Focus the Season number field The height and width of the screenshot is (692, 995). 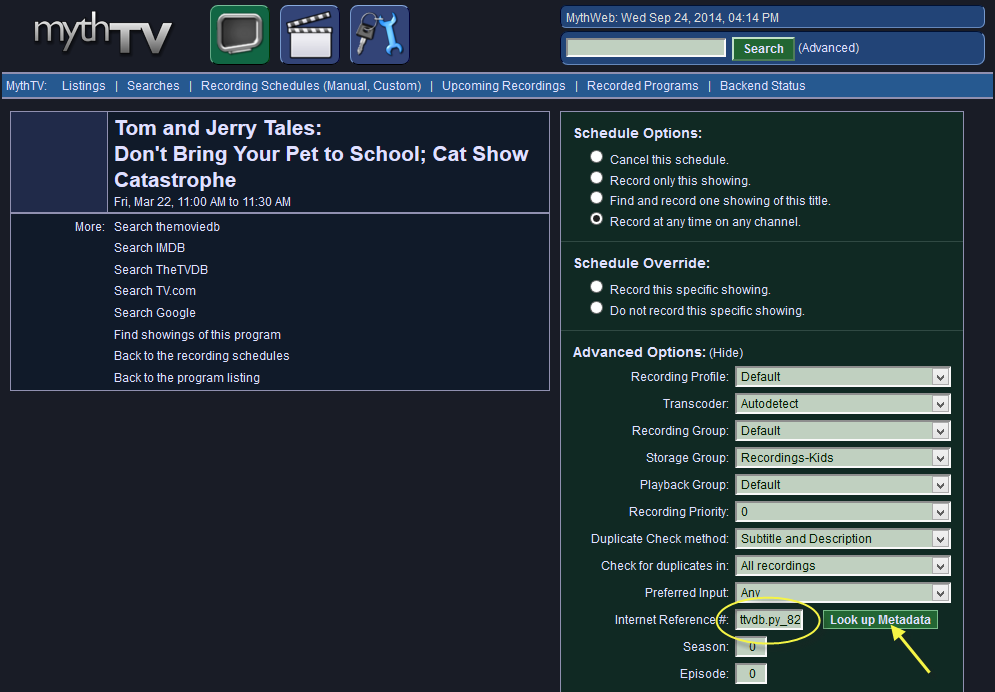(x=751, y=647)
